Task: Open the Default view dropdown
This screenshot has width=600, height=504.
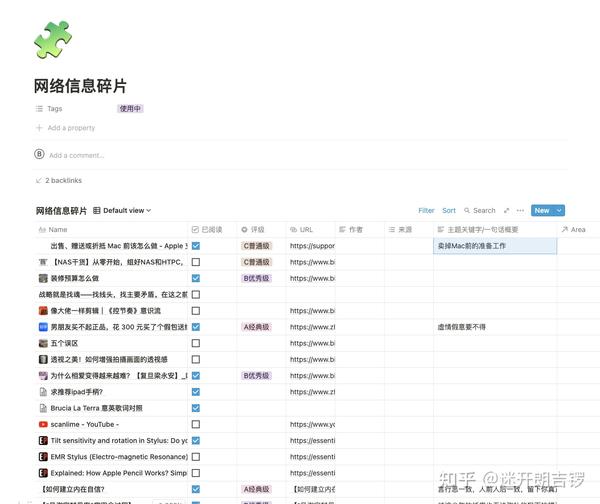Action: pos(122,210)
